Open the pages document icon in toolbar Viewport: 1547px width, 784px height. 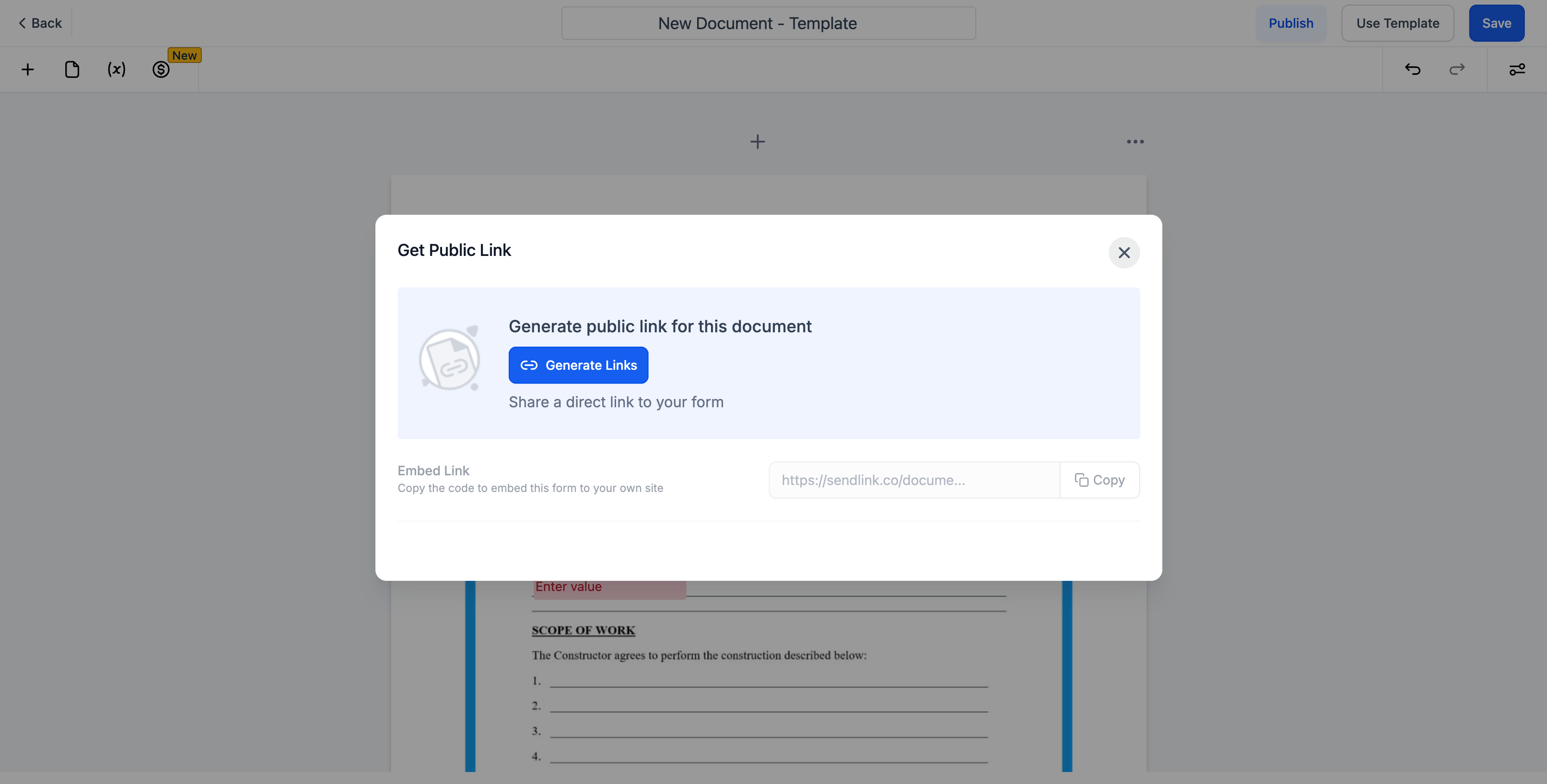click(72, 69)
